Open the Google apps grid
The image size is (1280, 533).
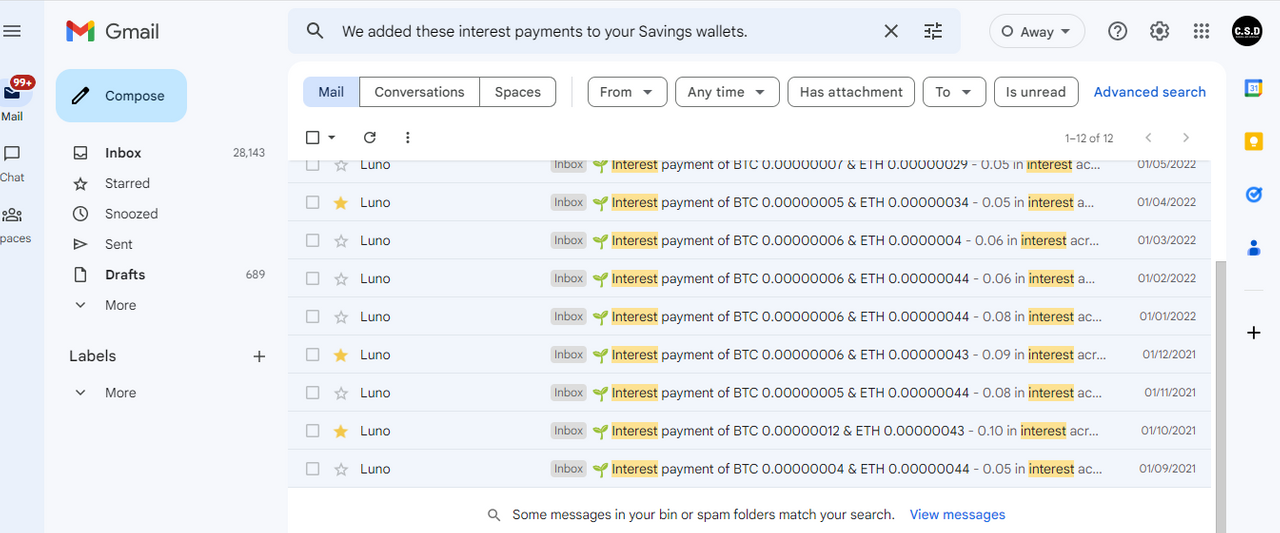pos(1202,31)
